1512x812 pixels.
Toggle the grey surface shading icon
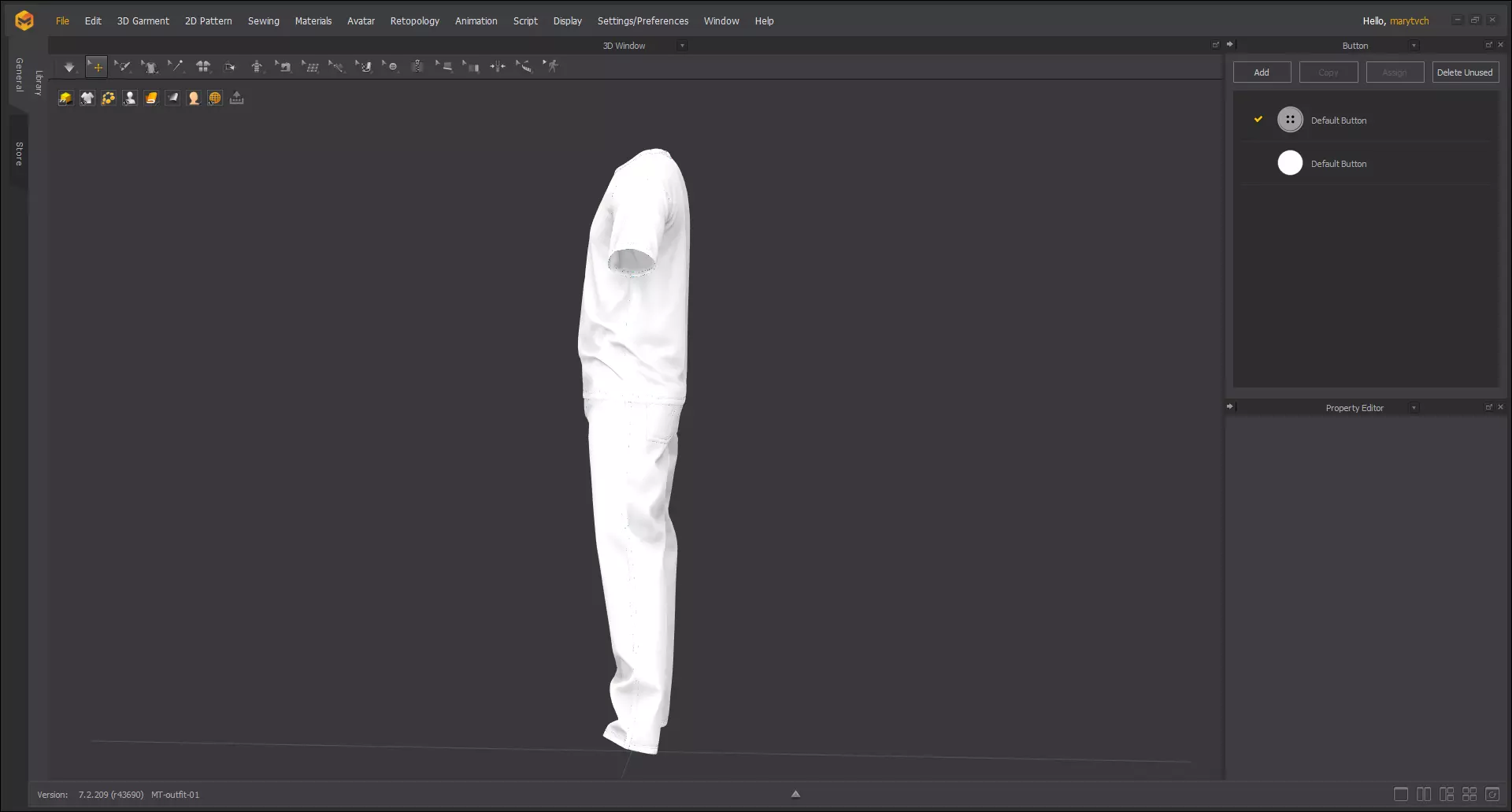pyautogui.click(x=172, y=98)
